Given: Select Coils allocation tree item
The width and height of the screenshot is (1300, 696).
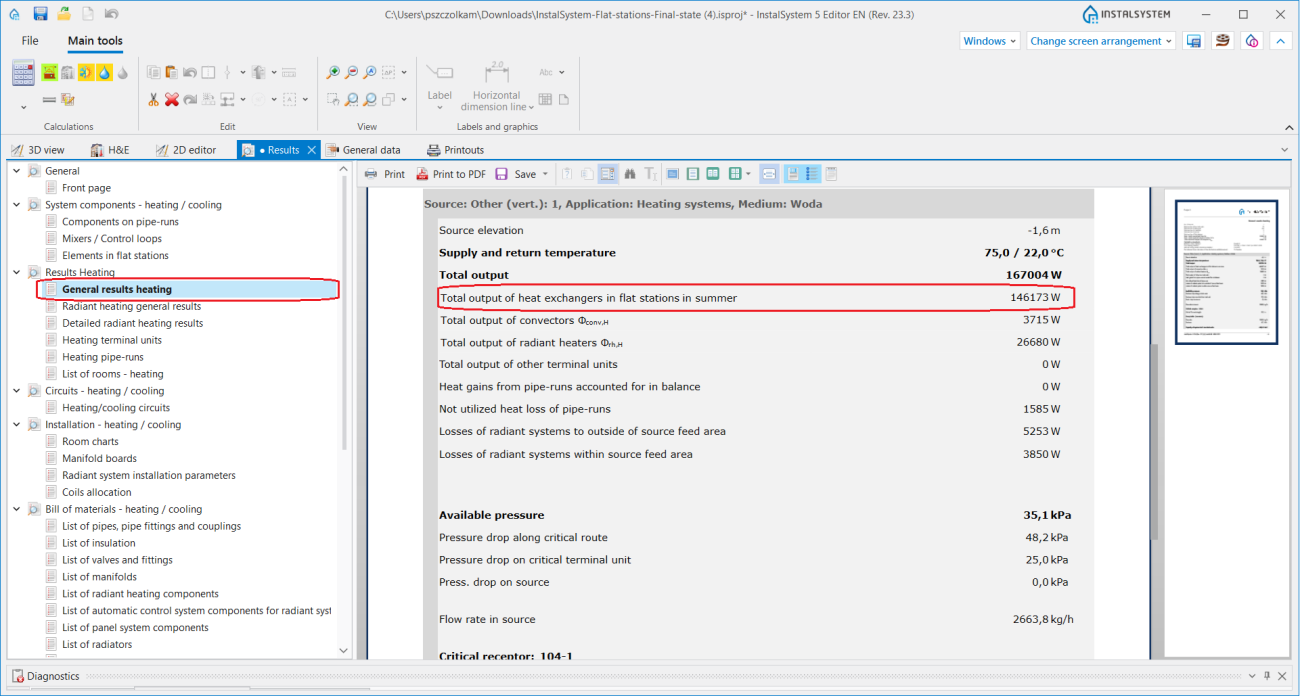Looking at the screenshot, I should pos(96,492).
